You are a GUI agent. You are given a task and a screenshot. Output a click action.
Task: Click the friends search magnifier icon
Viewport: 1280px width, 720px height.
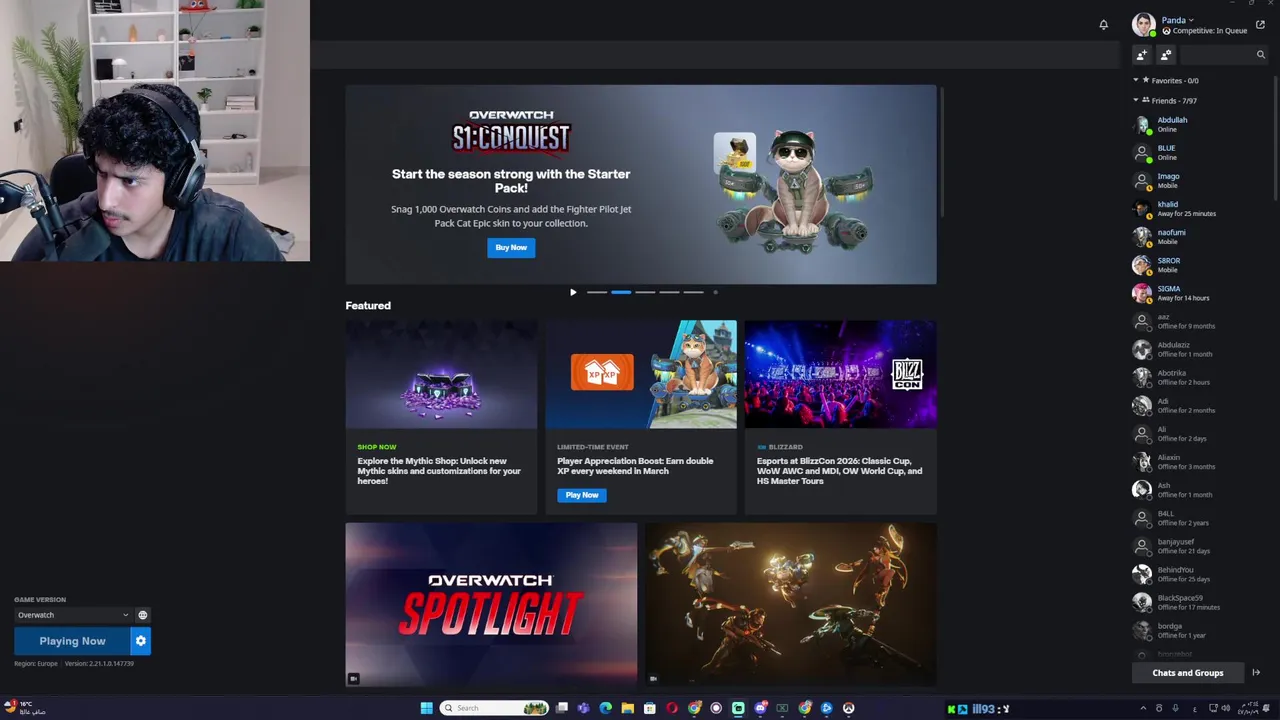(x=1260, y=55)
